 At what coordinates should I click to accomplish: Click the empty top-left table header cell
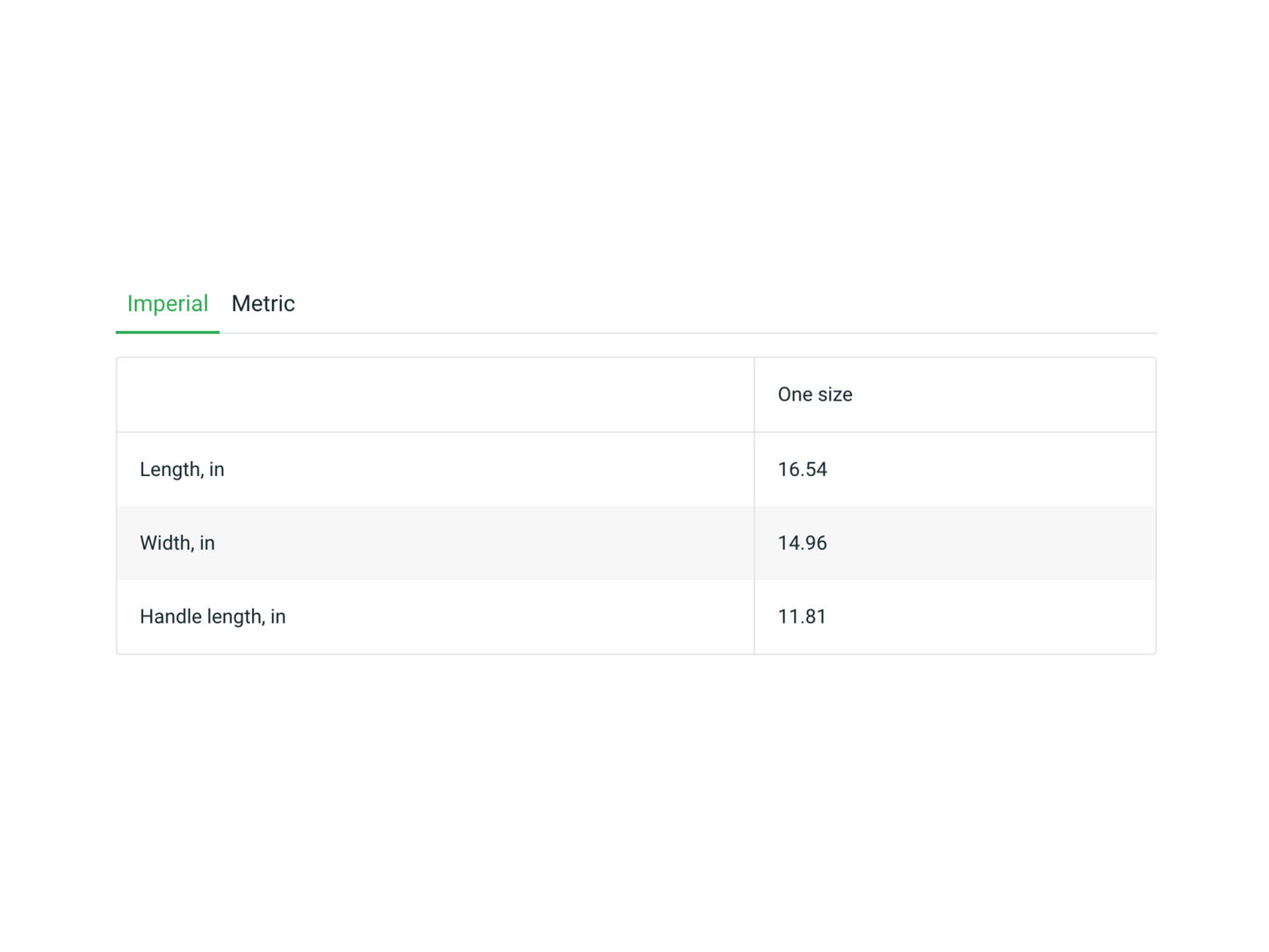pyautogui.click(x=435, y=395)
